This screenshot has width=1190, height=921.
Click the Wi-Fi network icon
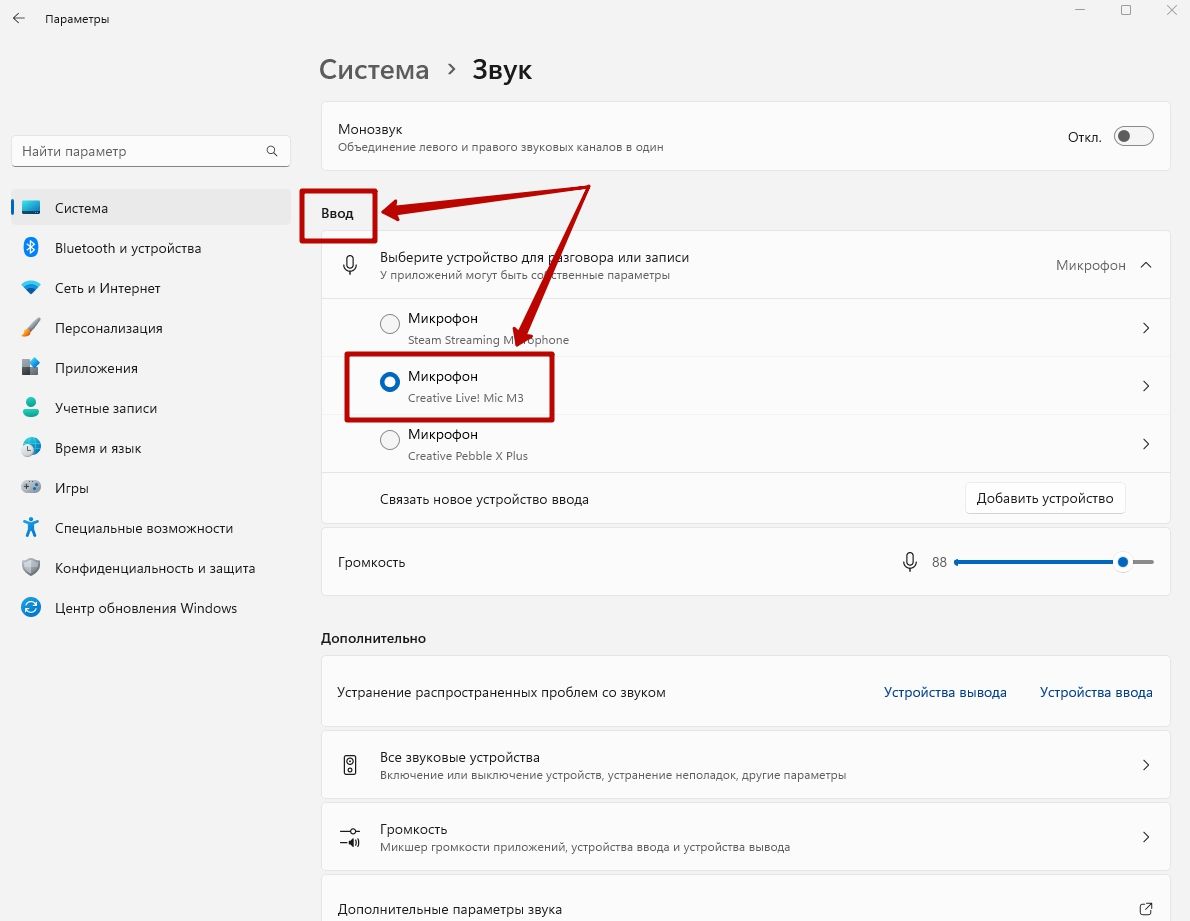(x=31, y=288)
